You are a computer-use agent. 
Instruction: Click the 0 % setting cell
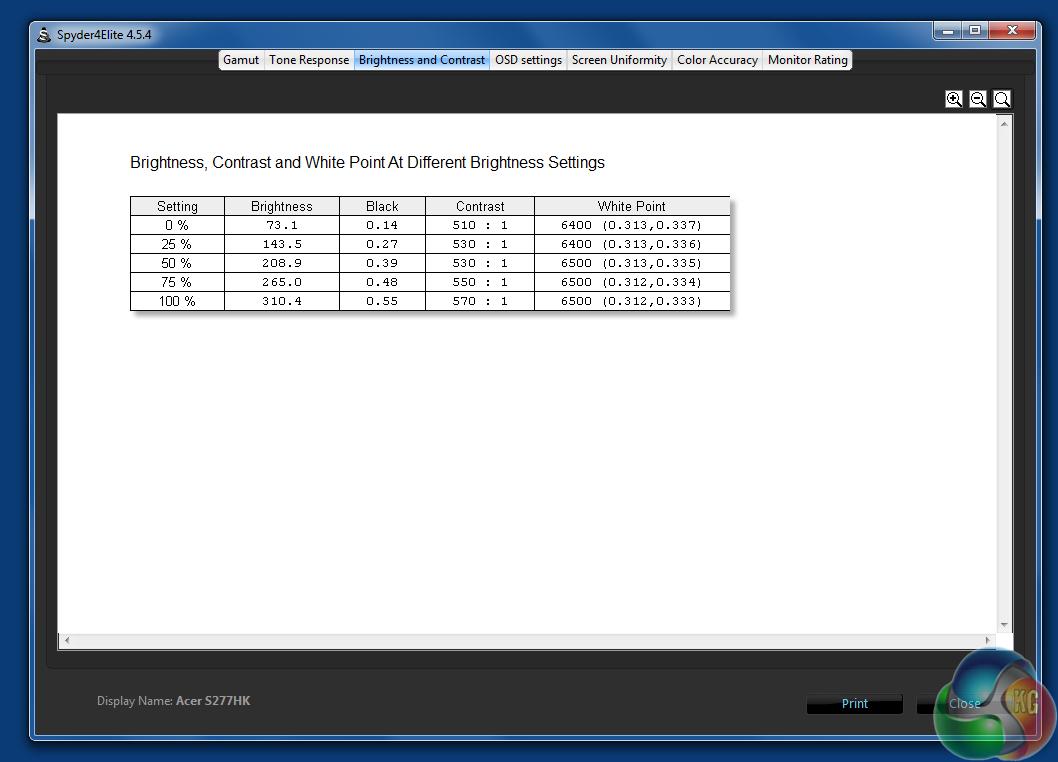tap(177, 225)
